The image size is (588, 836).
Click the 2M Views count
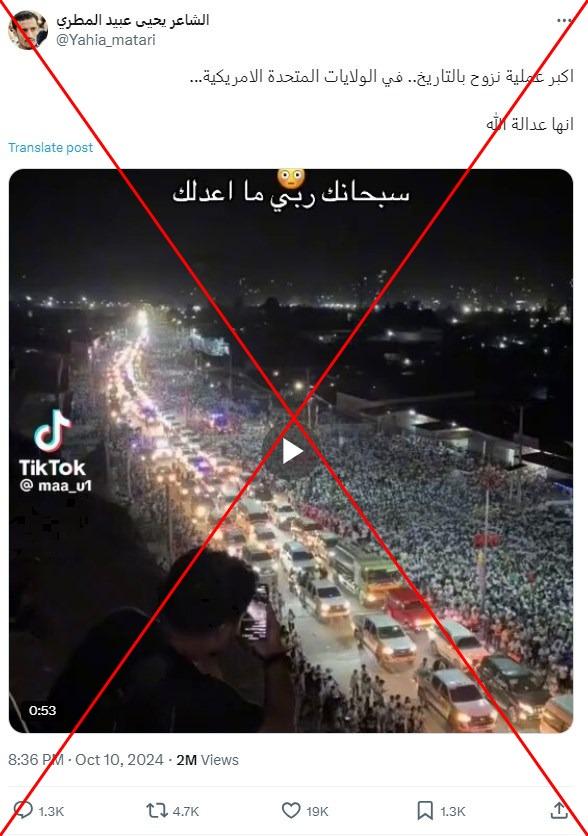[x=207, y=760]
